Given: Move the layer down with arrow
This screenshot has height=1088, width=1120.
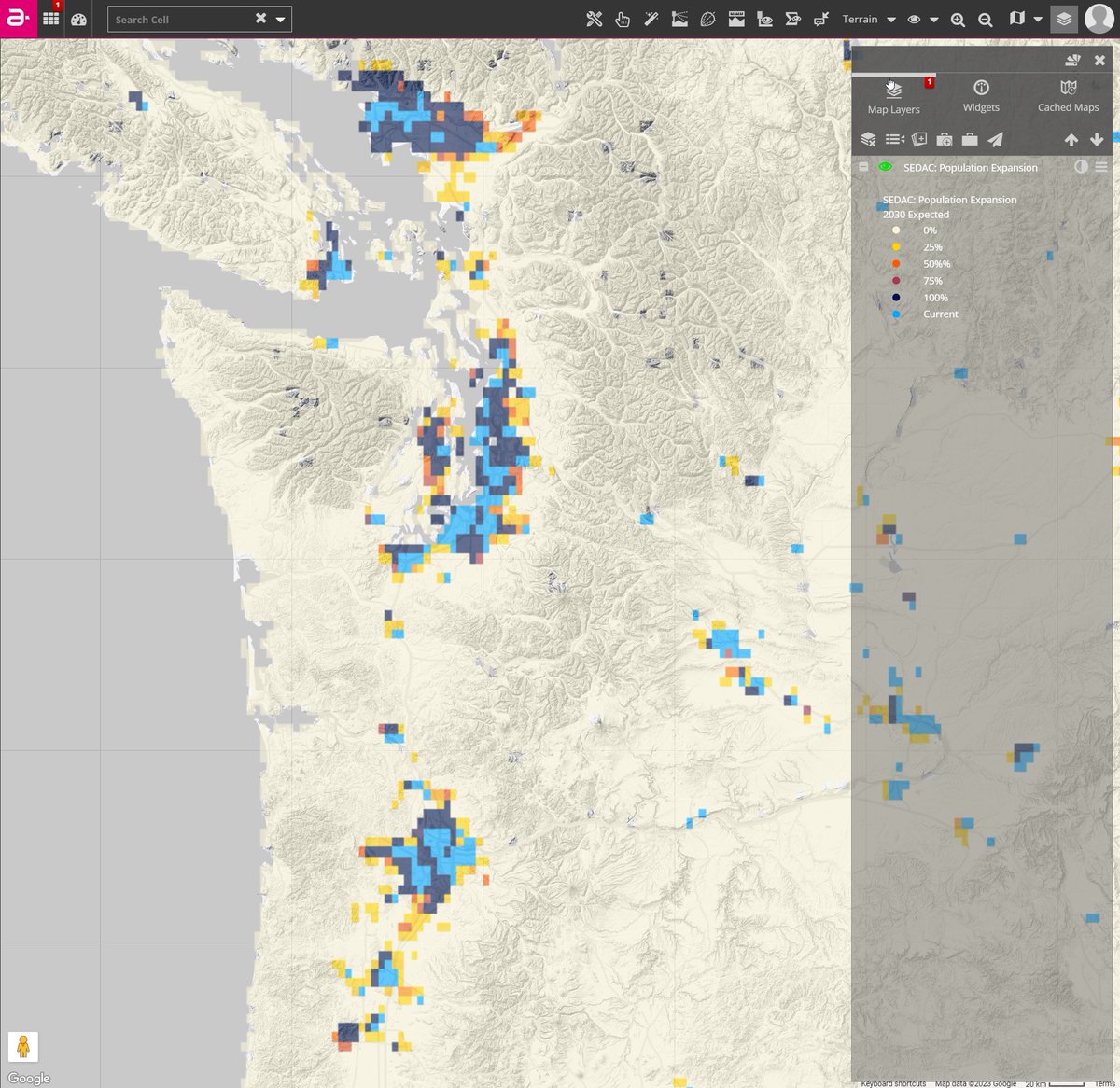Looking at the screenshot, I should tap(1097, 140).
